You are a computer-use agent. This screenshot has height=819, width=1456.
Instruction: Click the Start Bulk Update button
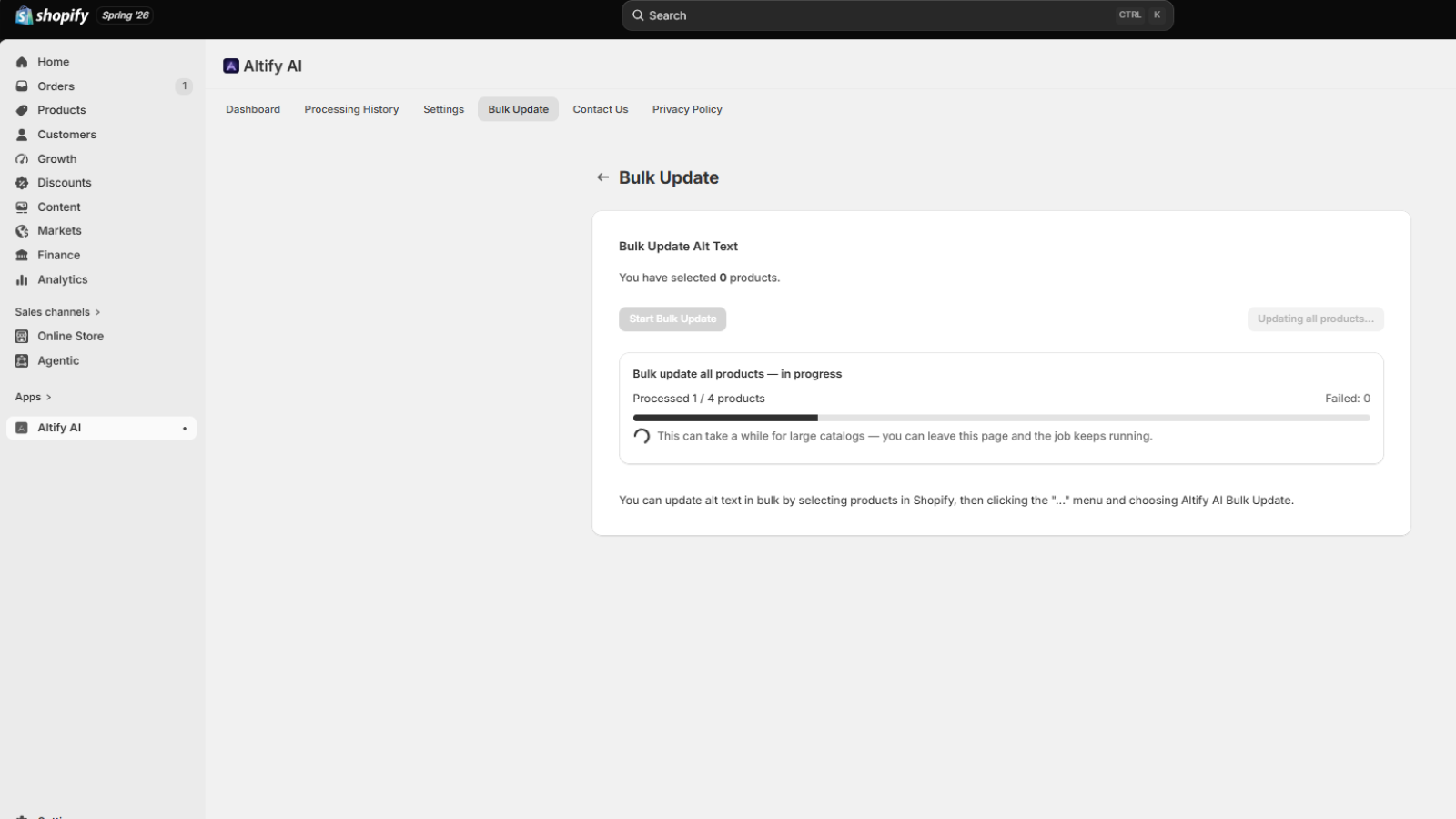672,319
